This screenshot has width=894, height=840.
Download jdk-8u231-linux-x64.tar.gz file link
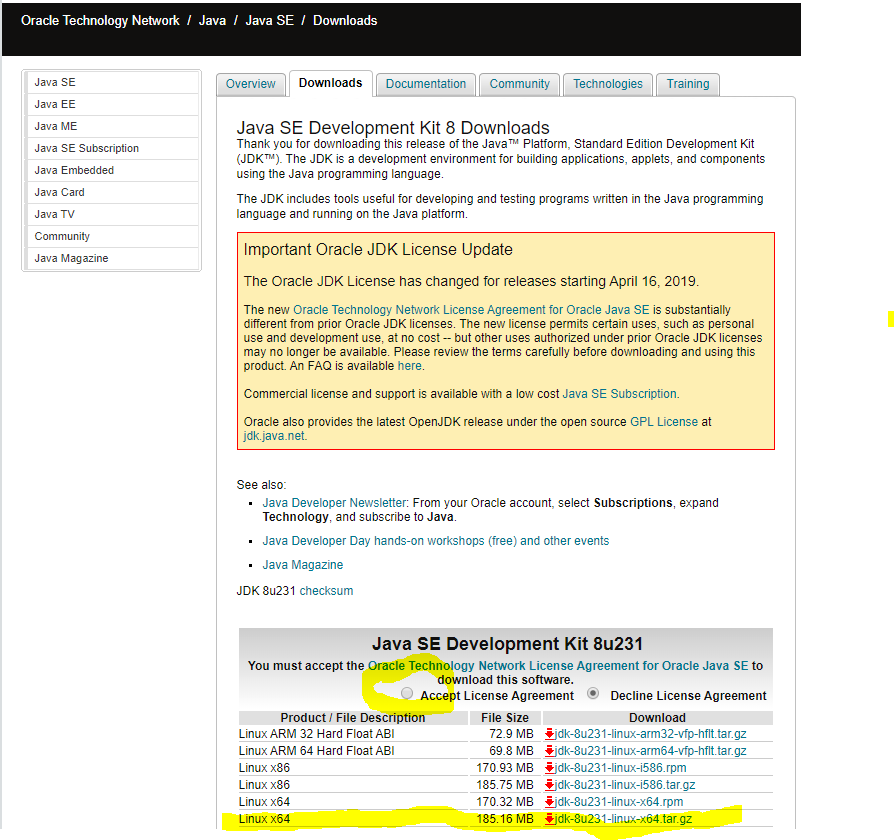(624, 819)
